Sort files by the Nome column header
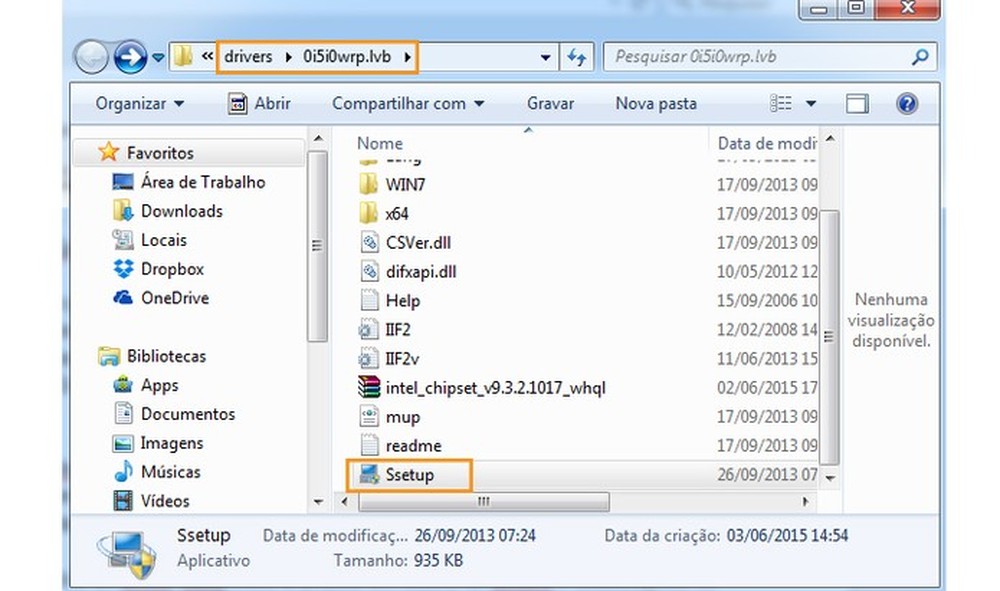This screenshot has width=1000, height=591. coord(378,143)
